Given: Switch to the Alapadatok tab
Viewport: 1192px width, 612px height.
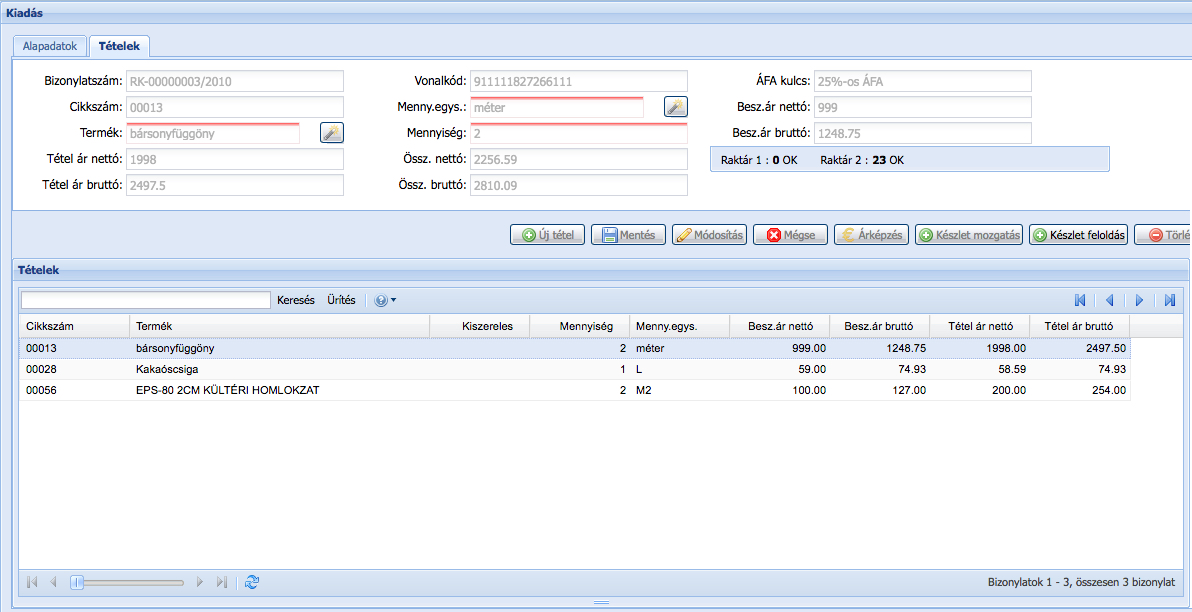Looking at the screenshot, I should (x=49, y=46).
